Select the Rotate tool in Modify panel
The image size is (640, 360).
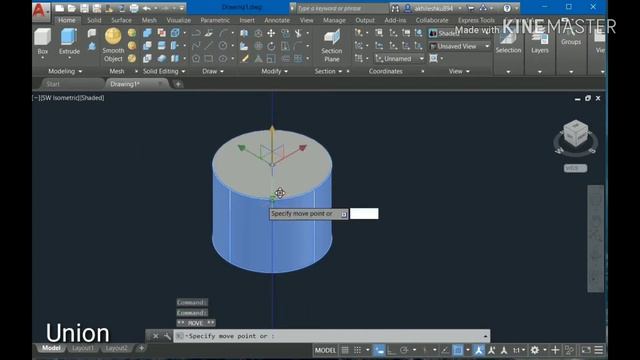point(271,46)
